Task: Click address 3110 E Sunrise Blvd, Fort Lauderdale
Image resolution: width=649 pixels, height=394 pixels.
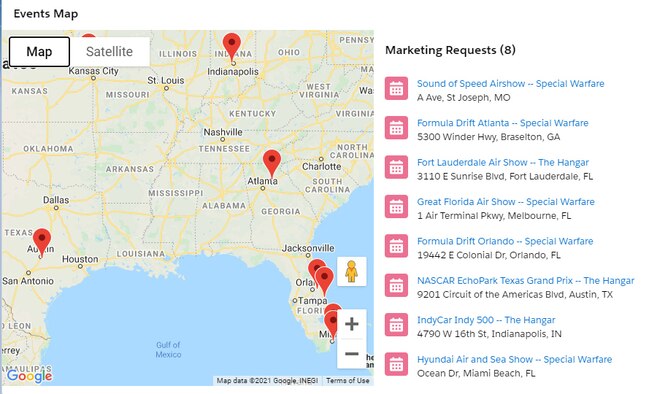Action: (x=505, y=176)
